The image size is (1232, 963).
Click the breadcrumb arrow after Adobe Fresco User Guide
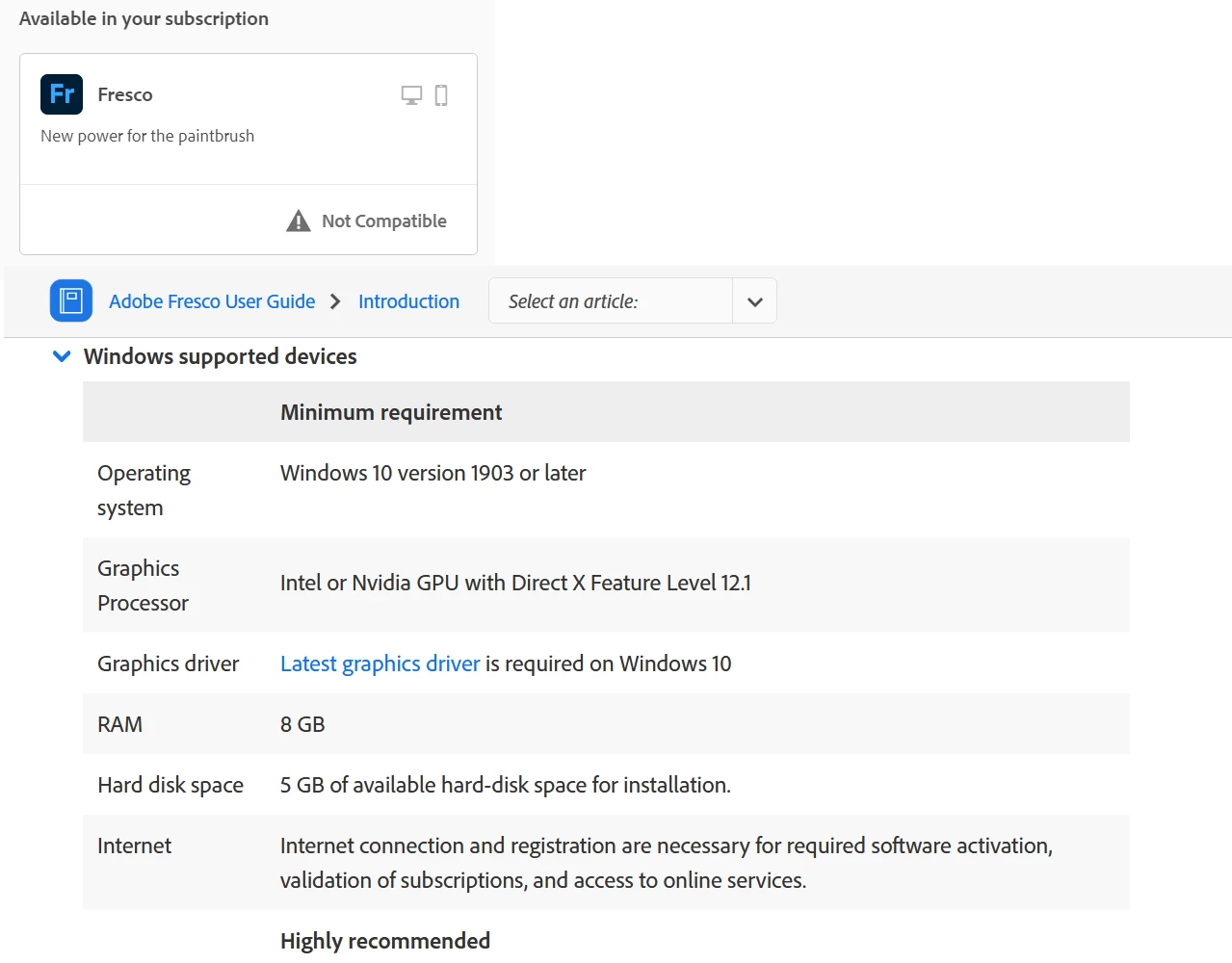(335, 301)
